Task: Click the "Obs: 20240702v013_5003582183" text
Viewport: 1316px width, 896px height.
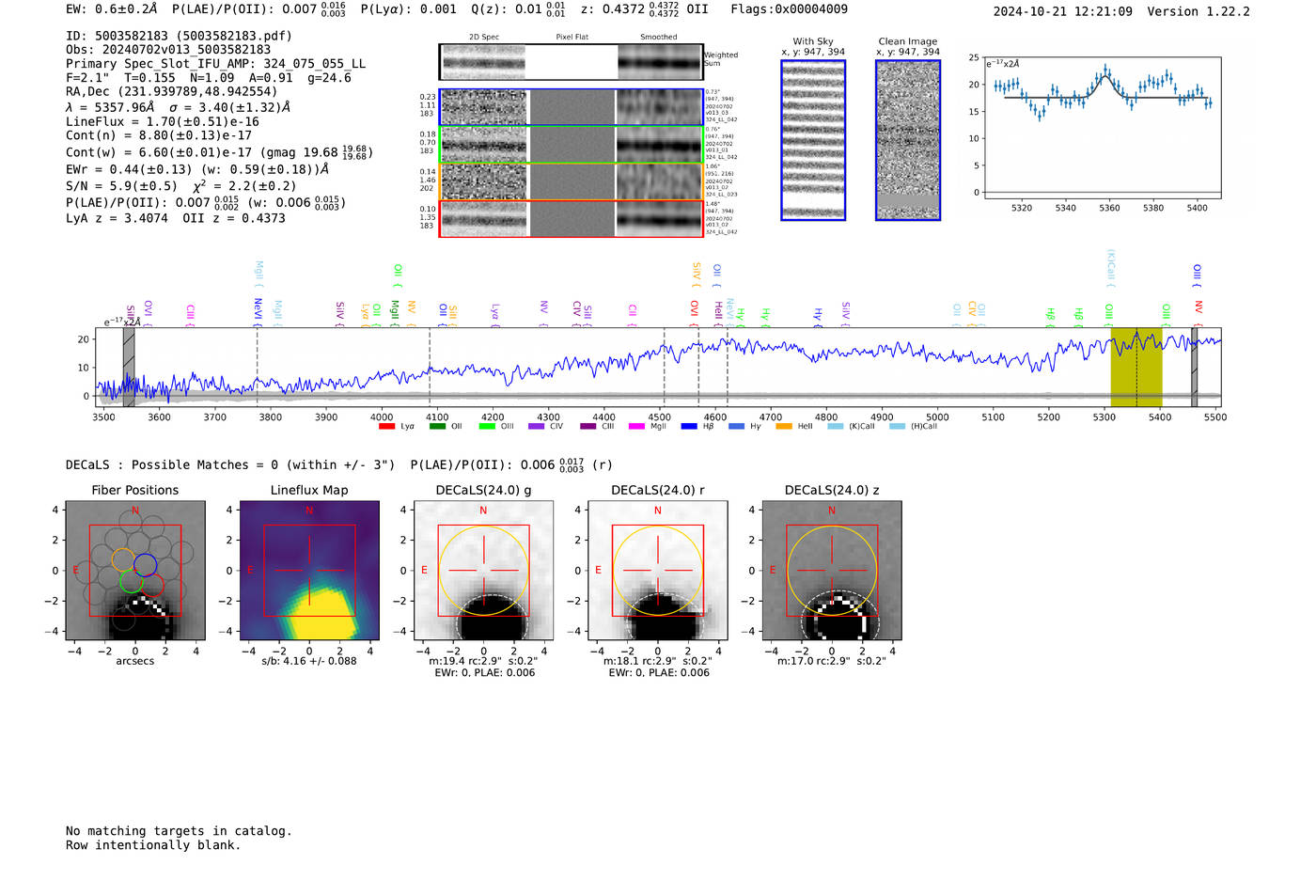Action: pos(168,50)
